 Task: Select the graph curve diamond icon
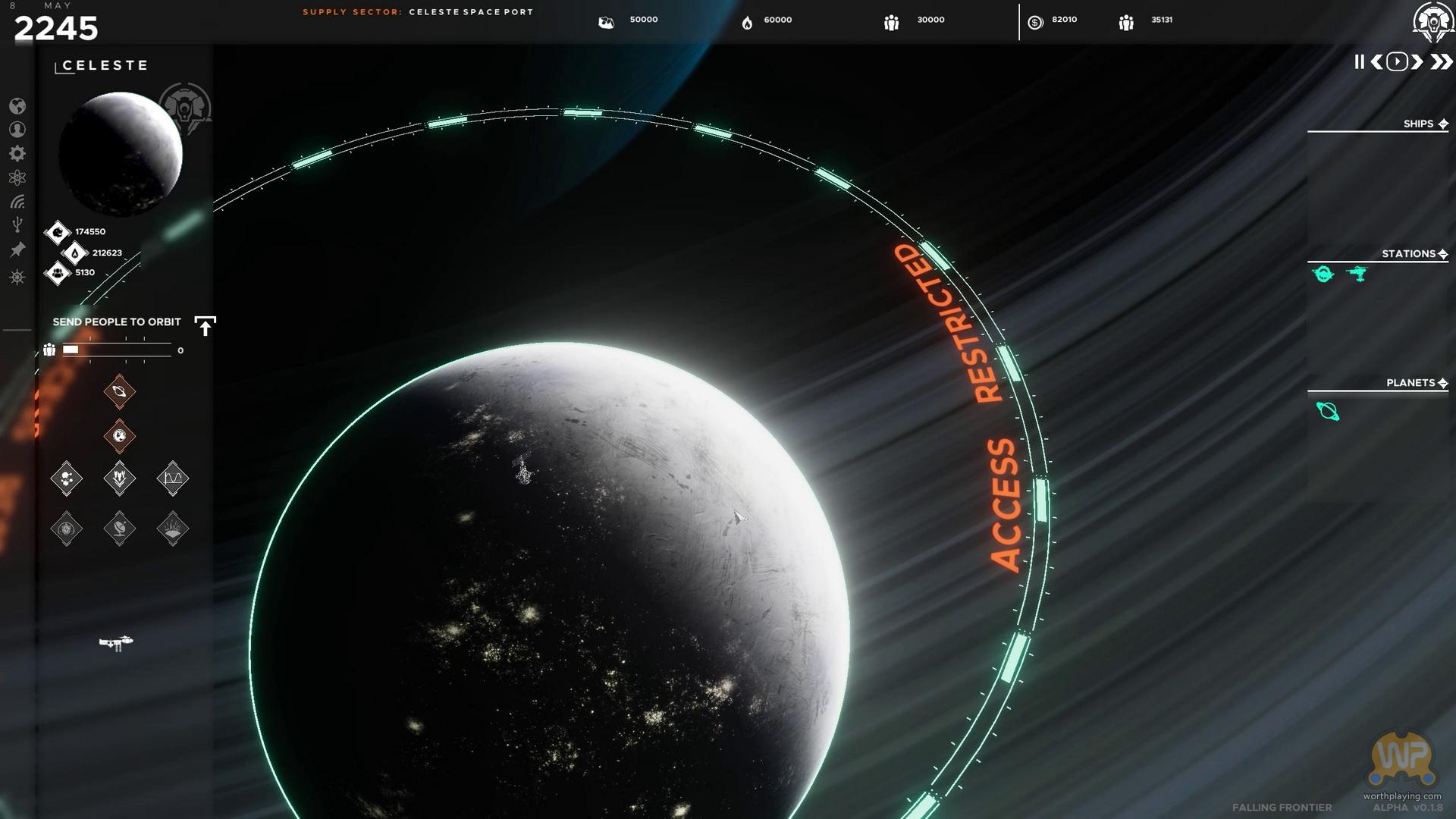coord(172,479)
